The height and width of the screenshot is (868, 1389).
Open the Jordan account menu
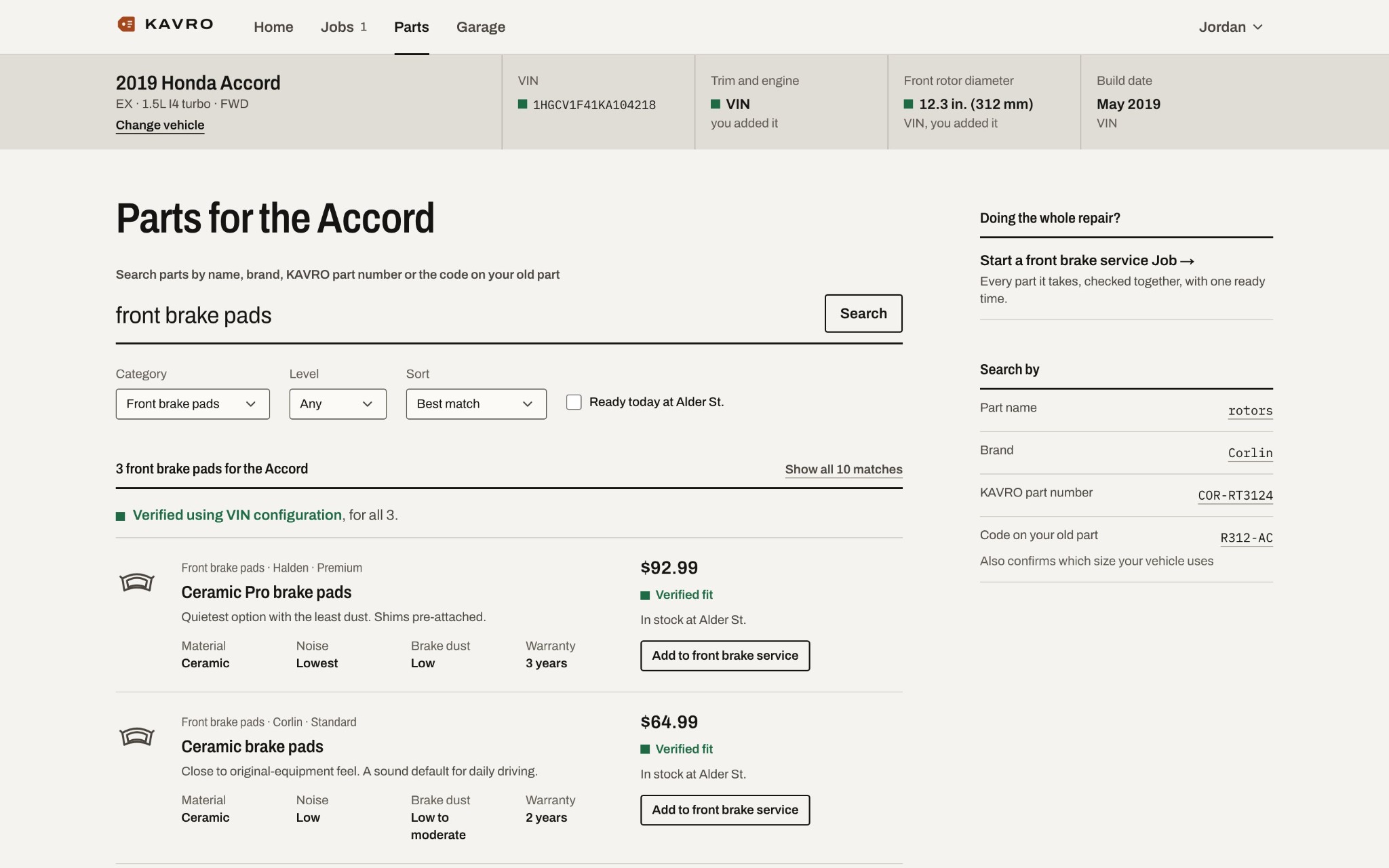coord(1230,27)
